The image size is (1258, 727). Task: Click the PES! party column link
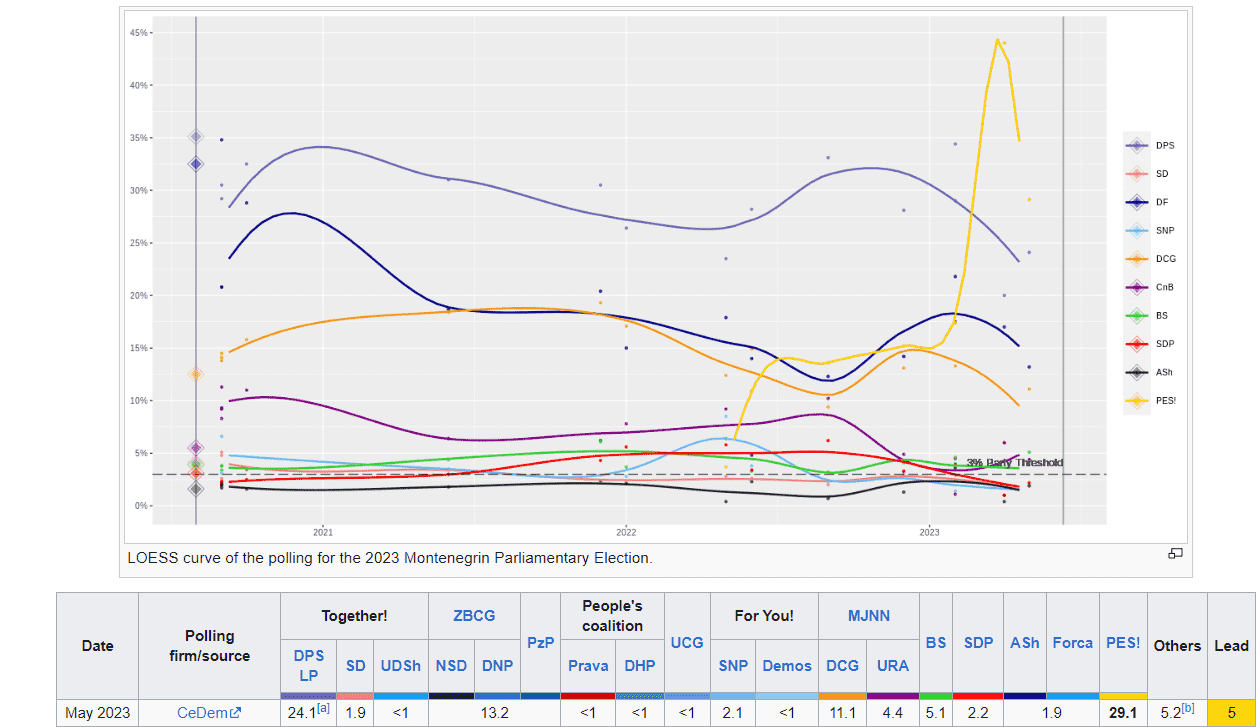pyautogui.click(x=1123, y=643)
